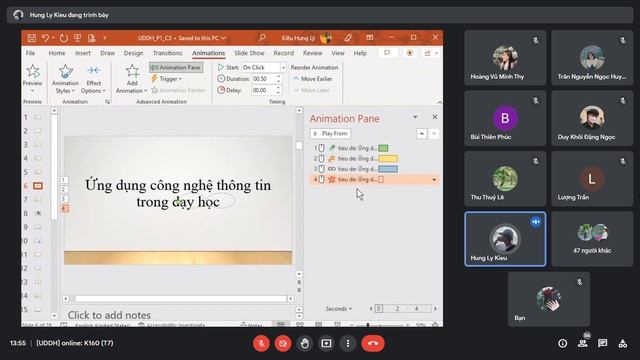Open the activities shapes icon in Meet
The width and height of the screenshot is (640, 360).
click(x=622, y=343)
